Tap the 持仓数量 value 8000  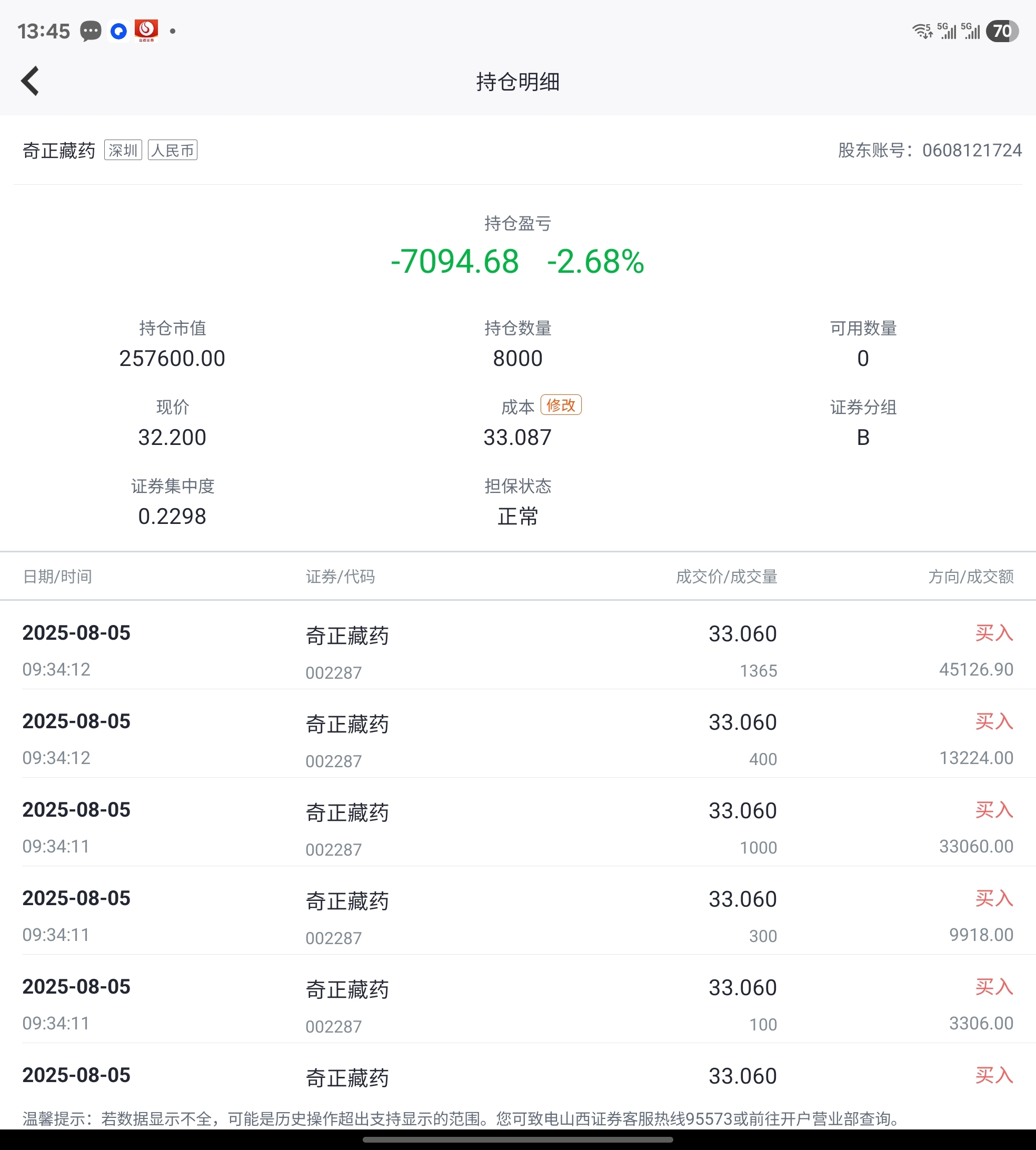pos(518,358)
